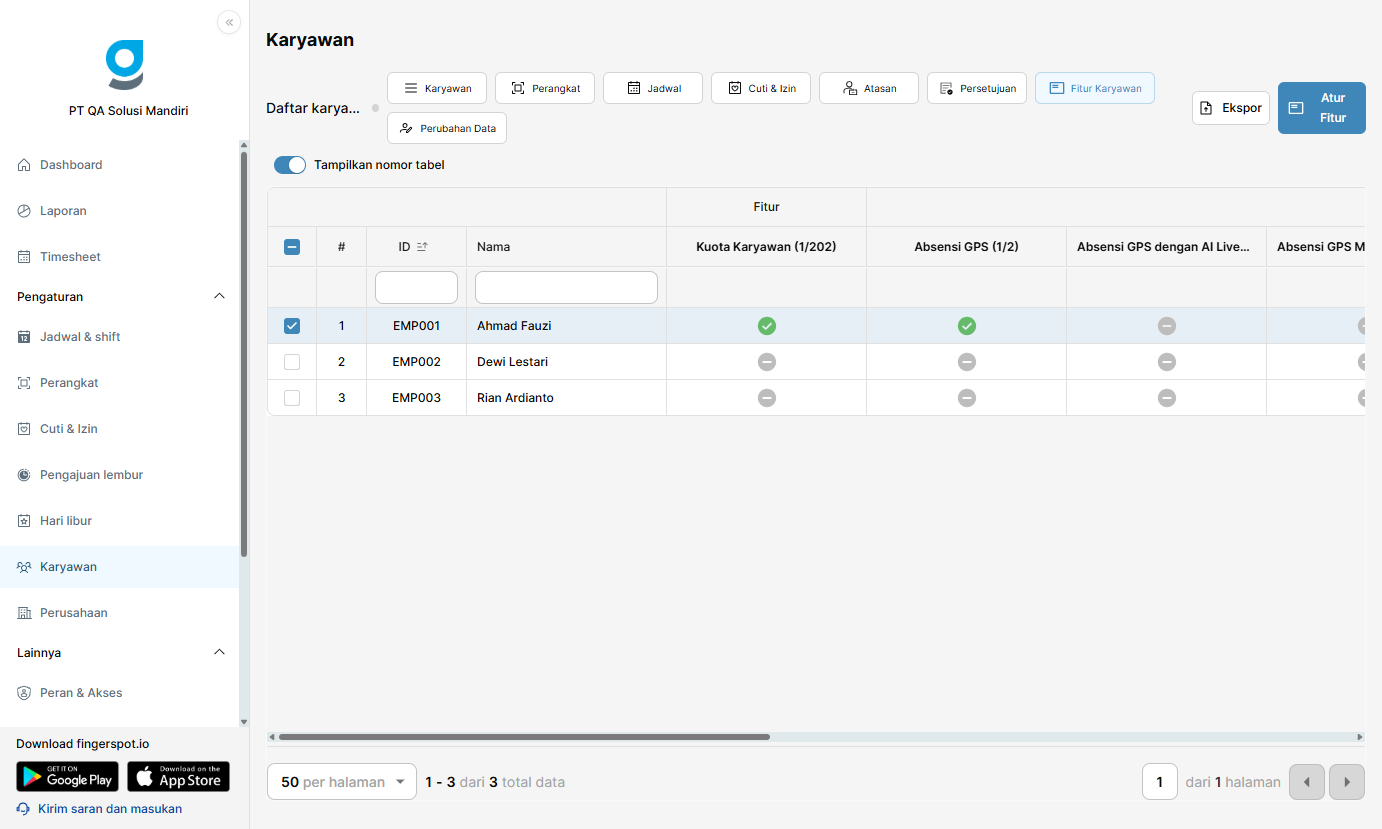Collapse the Pengaturan section
The image size is (1382, 829).
coord(220,297)
